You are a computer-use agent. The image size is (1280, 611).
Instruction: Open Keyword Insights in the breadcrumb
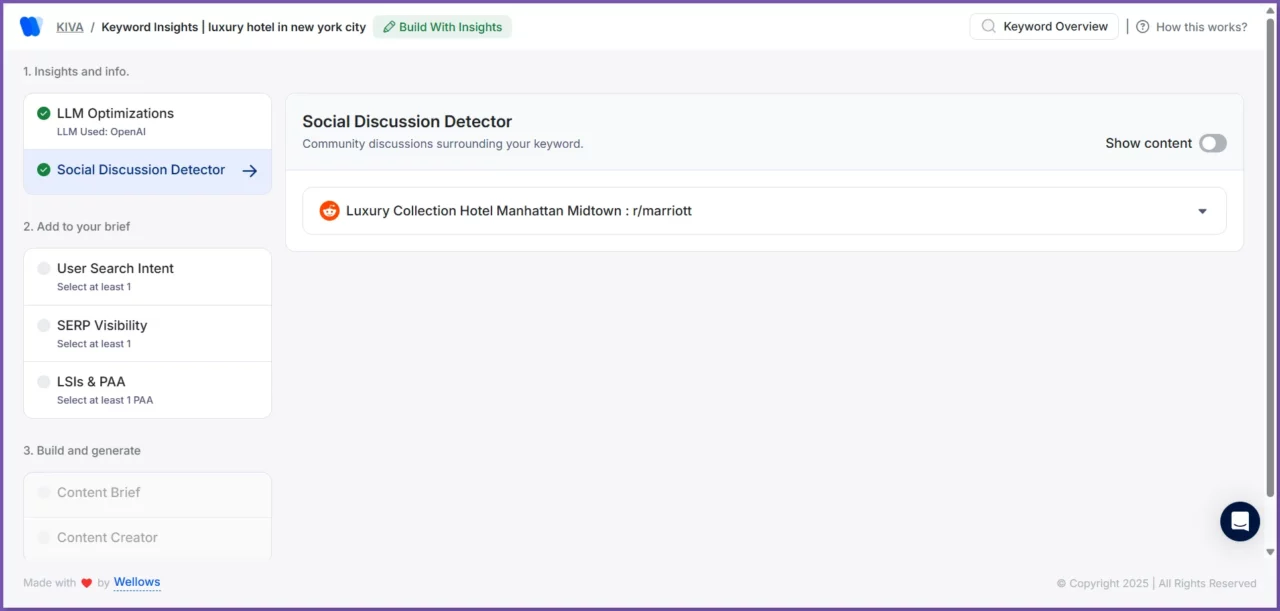(x=148, y=26)
